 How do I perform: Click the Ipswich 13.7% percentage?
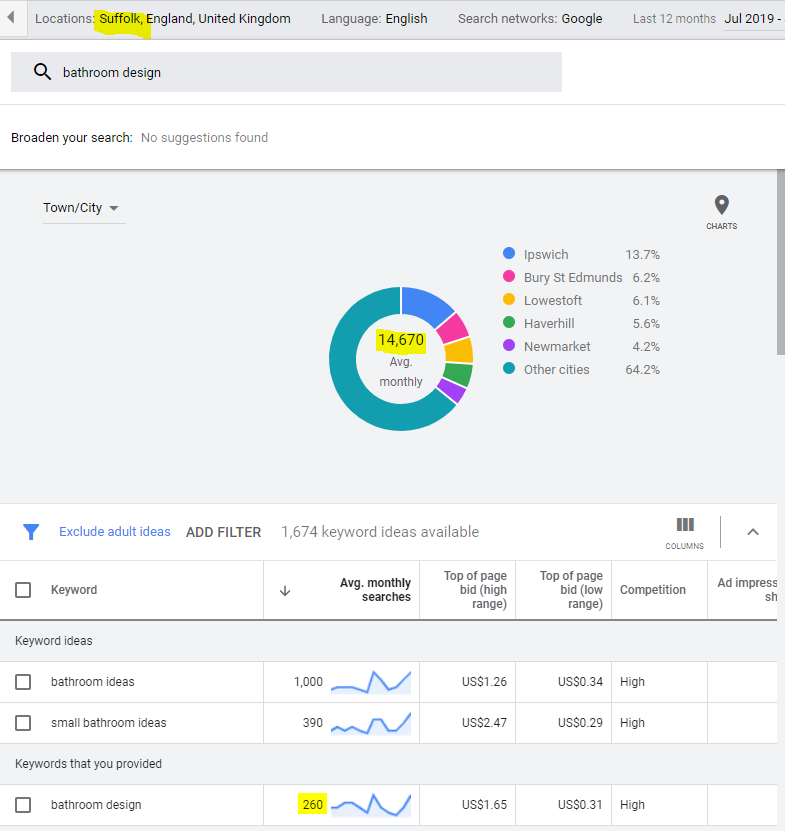642,255
